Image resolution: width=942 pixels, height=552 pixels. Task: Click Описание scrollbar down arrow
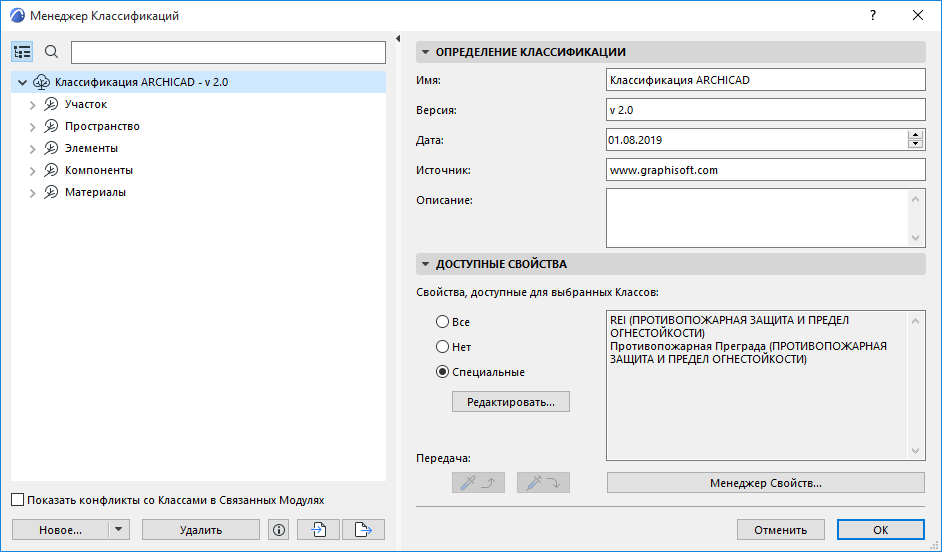[x=916, y=238]
